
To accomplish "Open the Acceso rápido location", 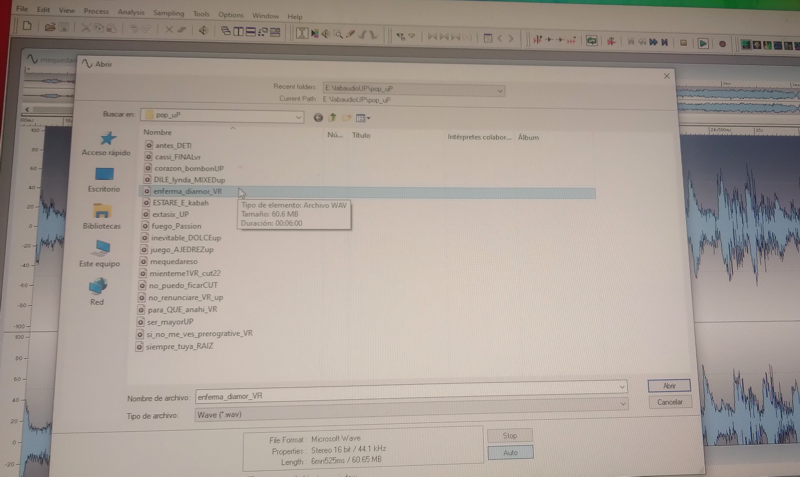I will (106, 144).
